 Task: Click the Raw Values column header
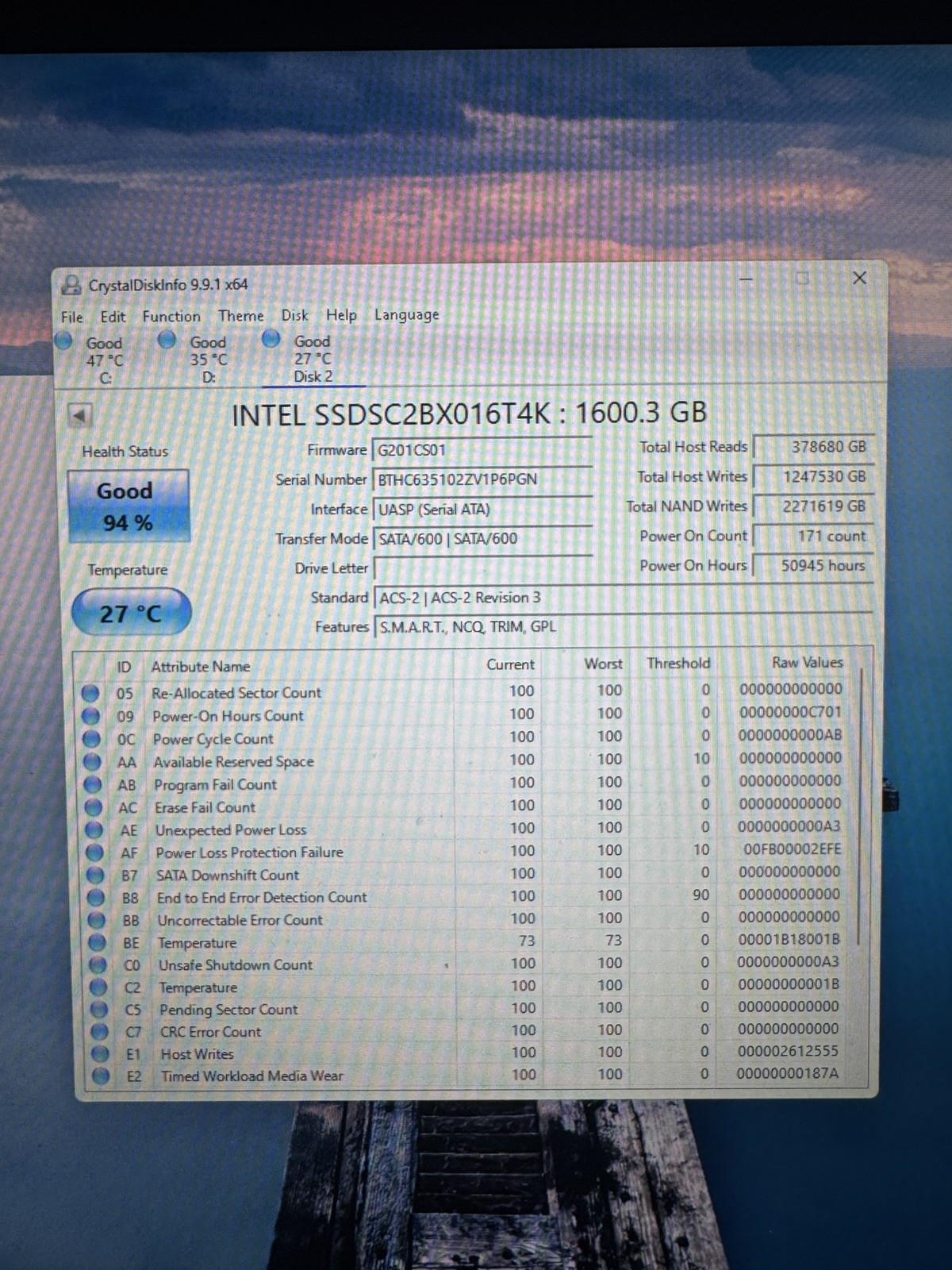807,662
